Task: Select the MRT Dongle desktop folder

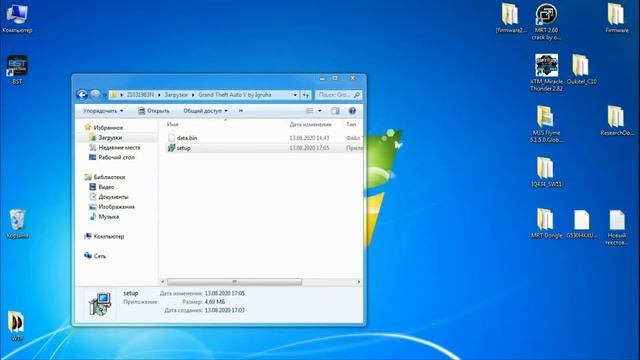Action: pos(546,224)
